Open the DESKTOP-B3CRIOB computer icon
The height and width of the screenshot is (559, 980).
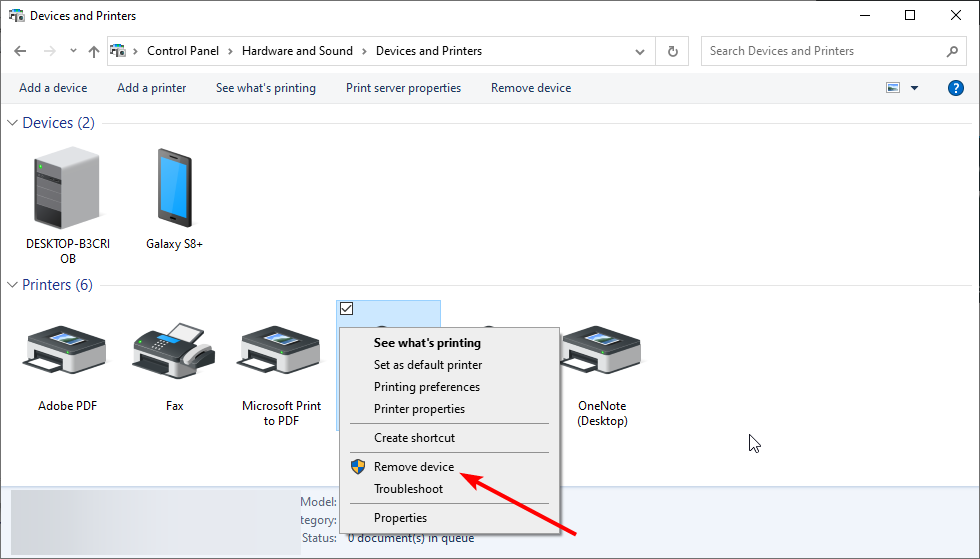67,188
